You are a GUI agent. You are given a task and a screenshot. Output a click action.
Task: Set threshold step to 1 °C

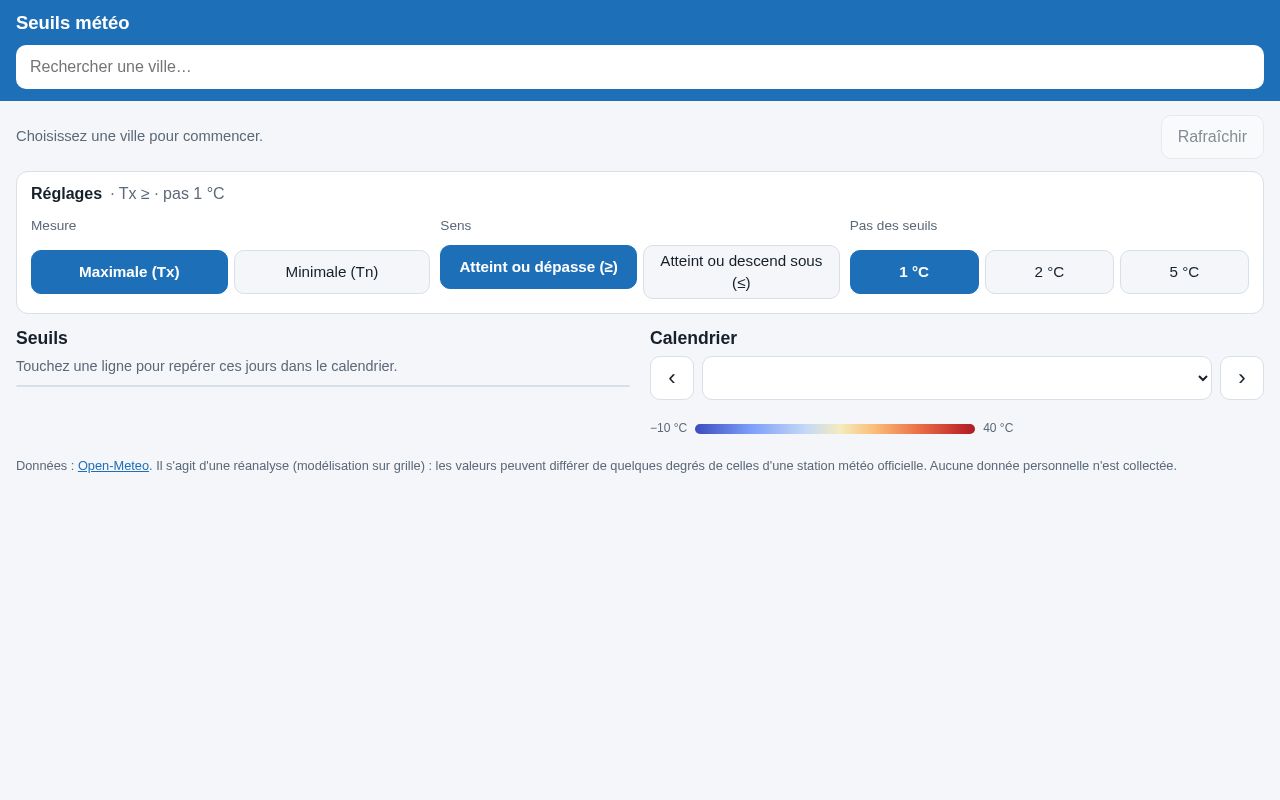tap(914, 272)
